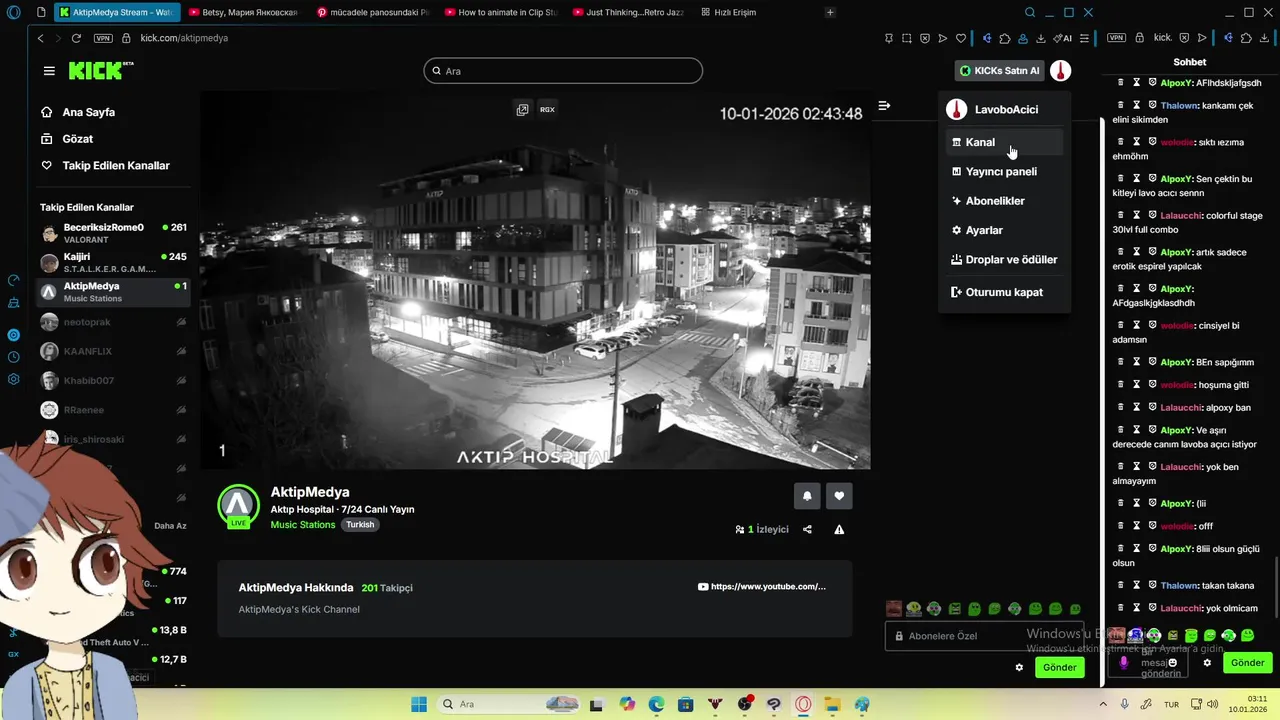Select the AktipMedya channel in the sidebar
This screenshot has width=1280, height=720.
tap(113, 292)
